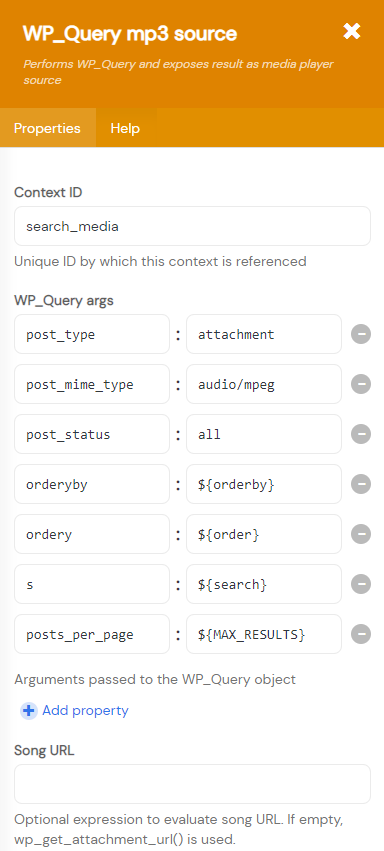Click the ${MAX_RESULTS} value field
The width and height of the screenshot is (384, 851).
[x=264, y=634]
